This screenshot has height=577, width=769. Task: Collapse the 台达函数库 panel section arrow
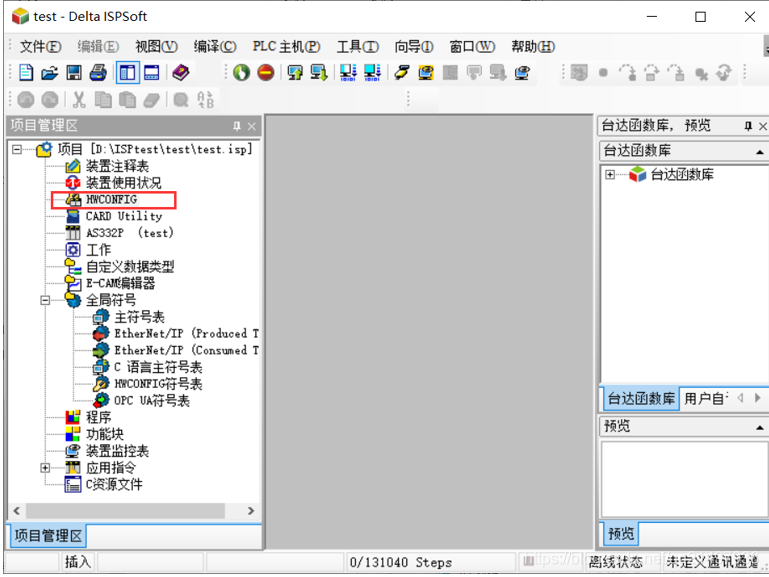759,151
